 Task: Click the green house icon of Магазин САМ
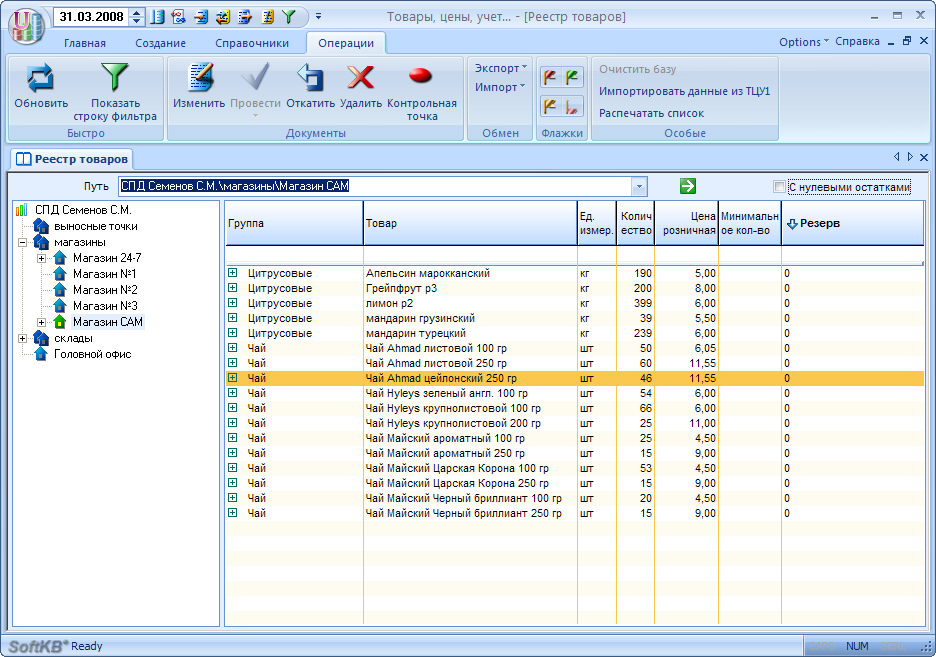[x=60, y=322]
